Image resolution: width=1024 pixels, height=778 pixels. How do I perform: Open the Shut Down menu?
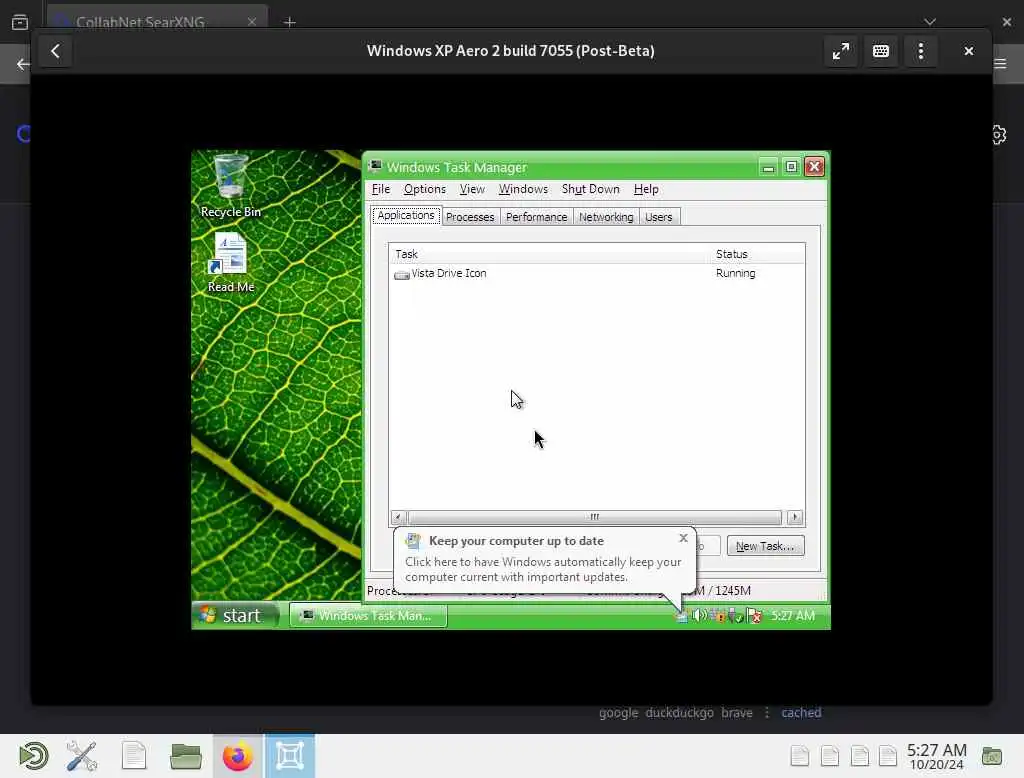tap(590, 189)
